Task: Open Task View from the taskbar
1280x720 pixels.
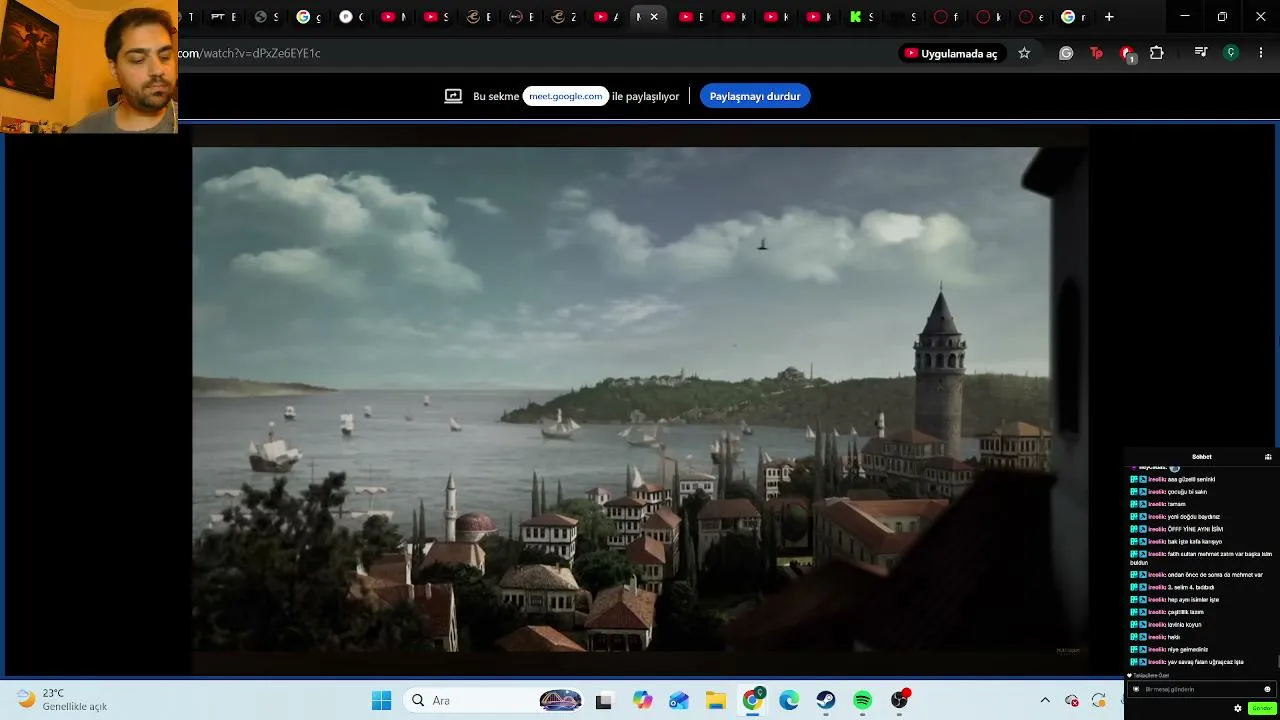Action: tap(603, 700)
